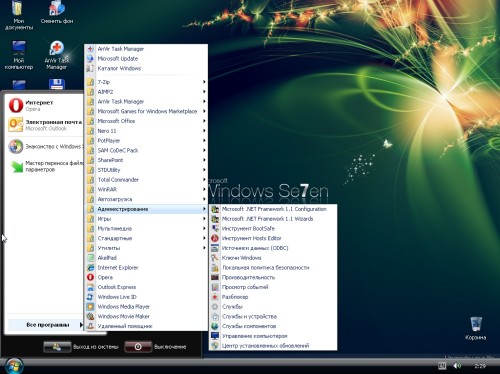Expand the Nero 11 folder
This screenshot has height=374, width=500.
[146, 131]
